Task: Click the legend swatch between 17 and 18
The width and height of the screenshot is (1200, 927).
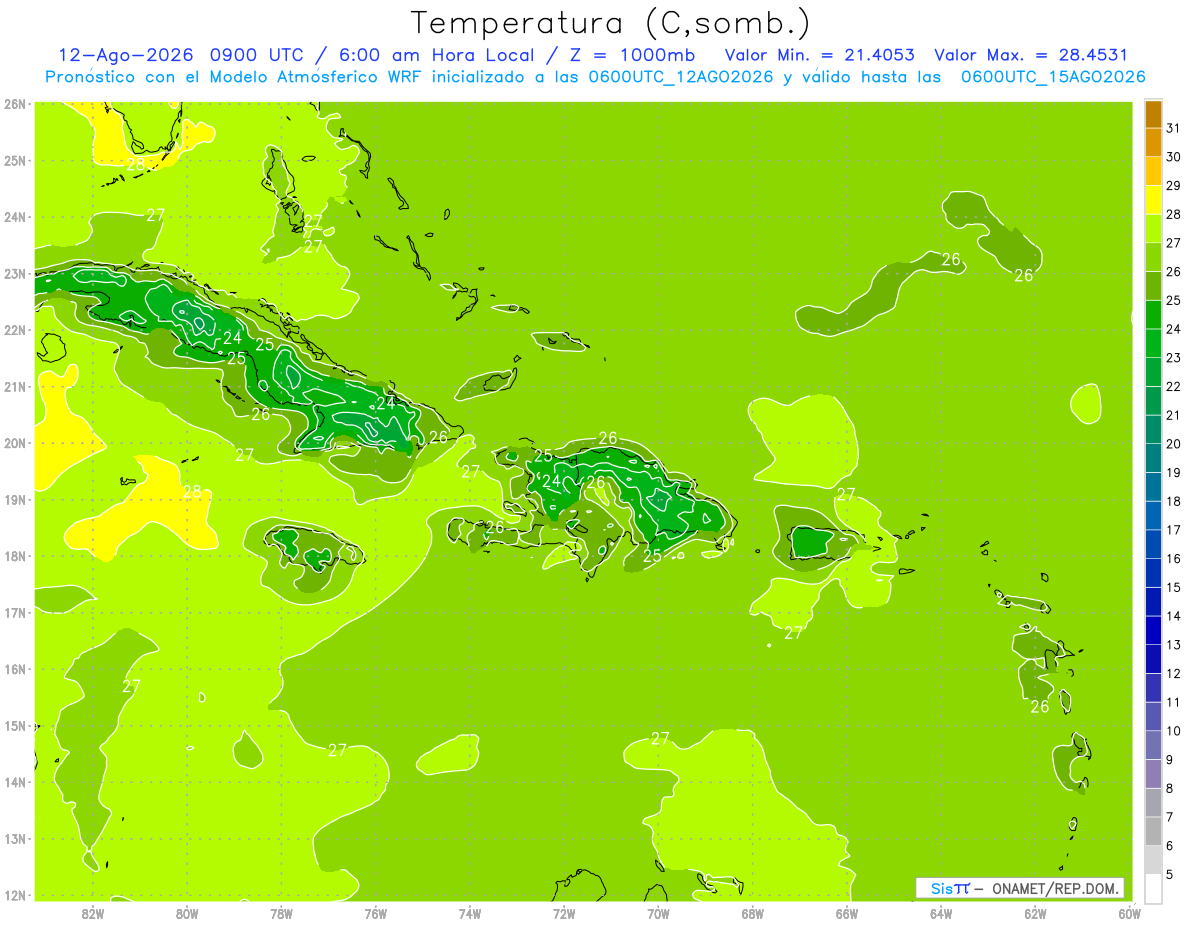Action: (x=1153, y=516)
